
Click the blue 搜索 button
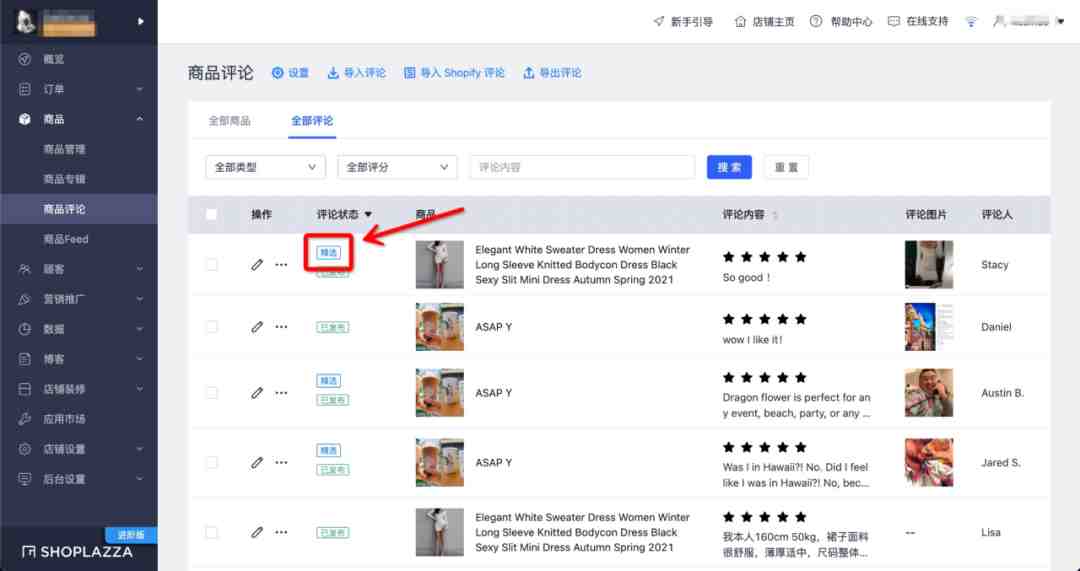tap(729, 167)
